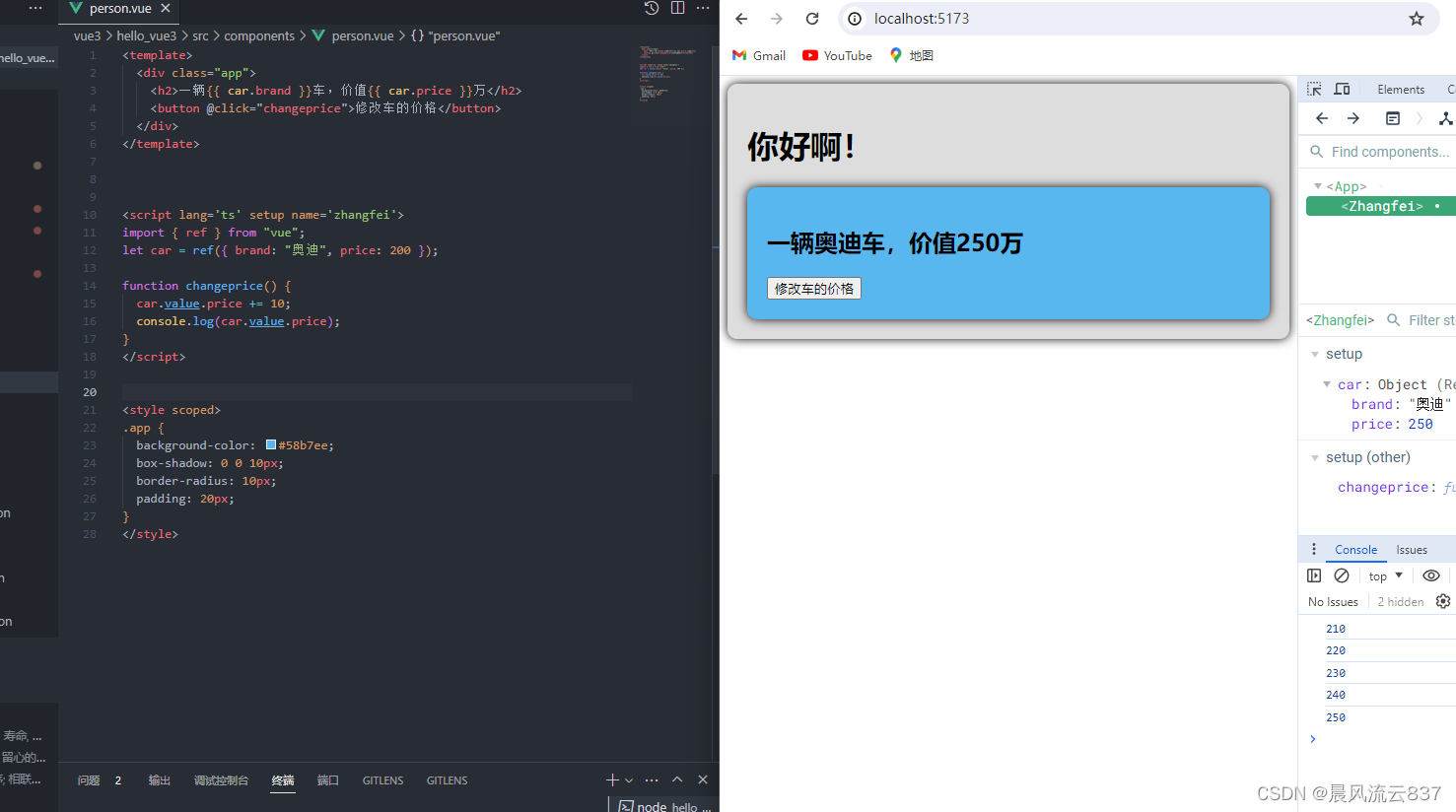Go forward in Vue DevTools
Viewport: 1456px width, 812px height.
click(x=1353, y=118)
